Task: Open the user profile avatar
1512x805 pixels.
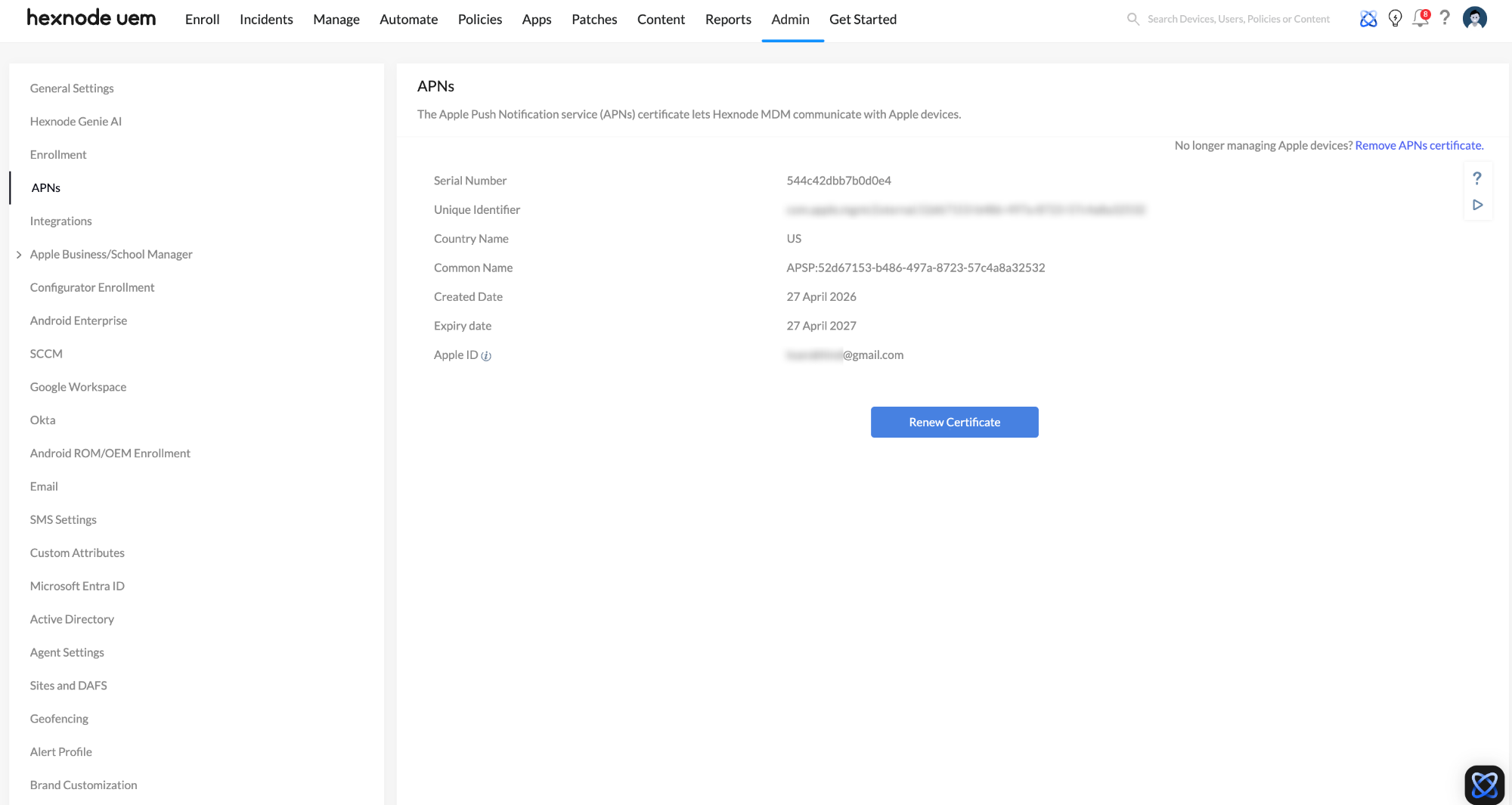Action: pos(1475,18)
